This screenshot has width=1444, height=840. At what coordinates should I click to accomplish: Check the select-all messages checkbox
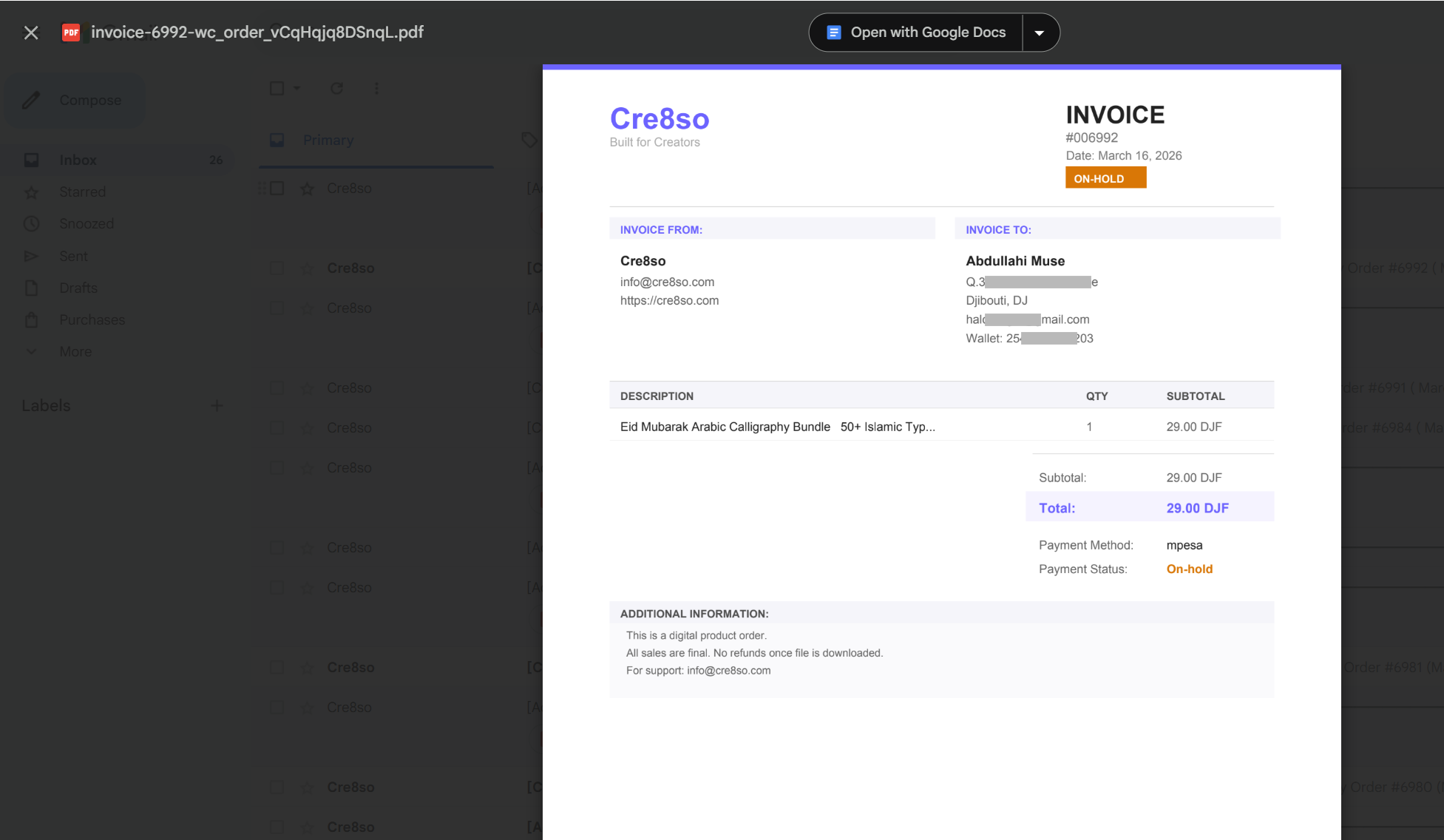click(x=275, y=88)
